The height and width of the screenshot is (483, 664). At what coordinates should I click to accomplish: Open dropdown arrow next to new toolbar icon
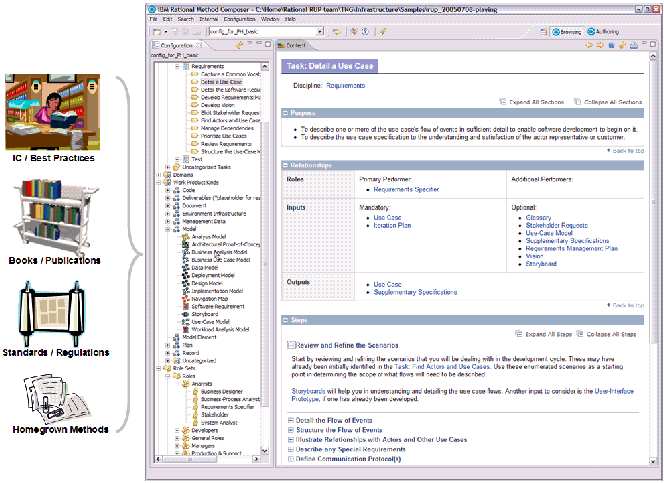tap(166, 32)
